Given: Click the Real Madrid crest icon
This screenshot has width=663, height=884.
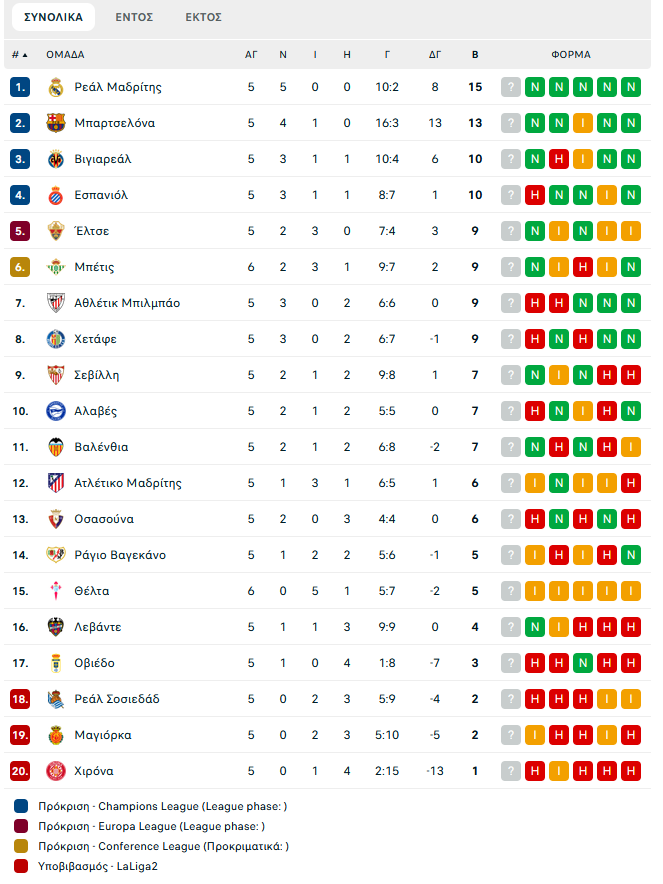Looking at the screenshot, I should tap(56, 87).
